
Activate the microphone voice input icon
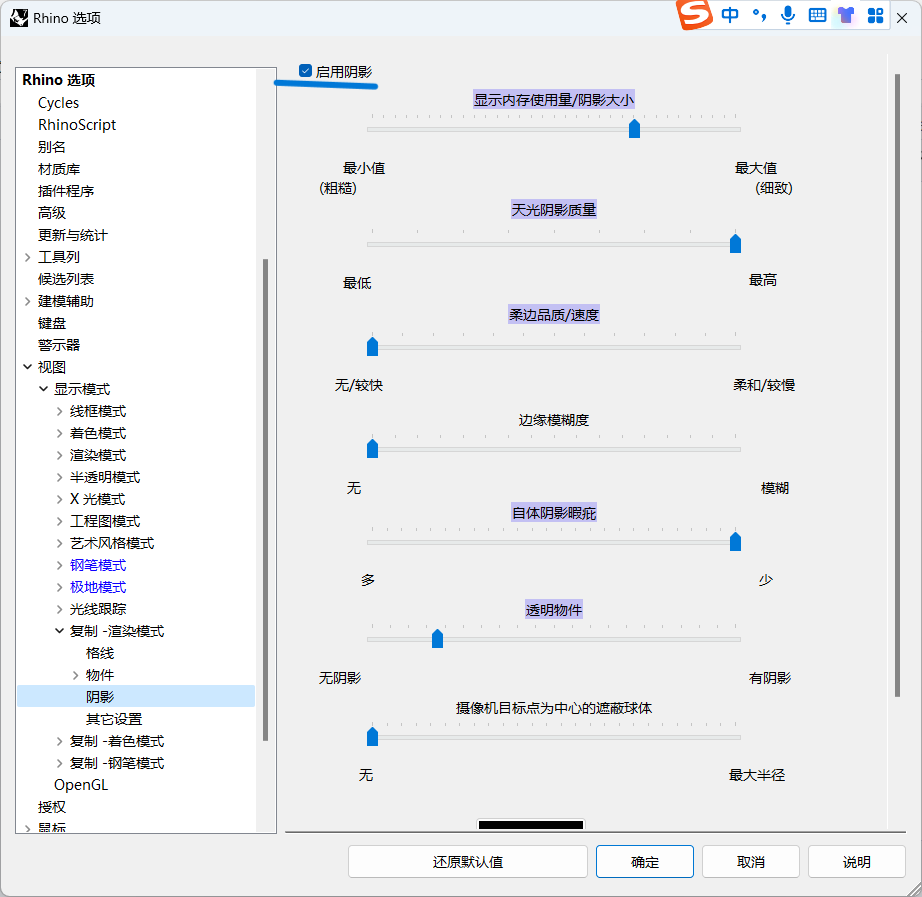click(x=788, y=15)
